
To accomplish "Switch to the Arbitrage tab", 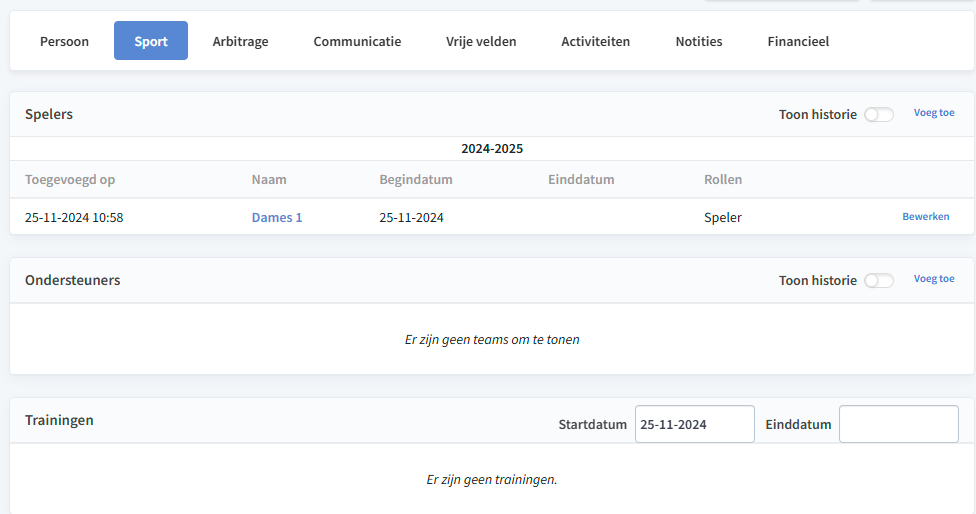I will tap(240, 41).
